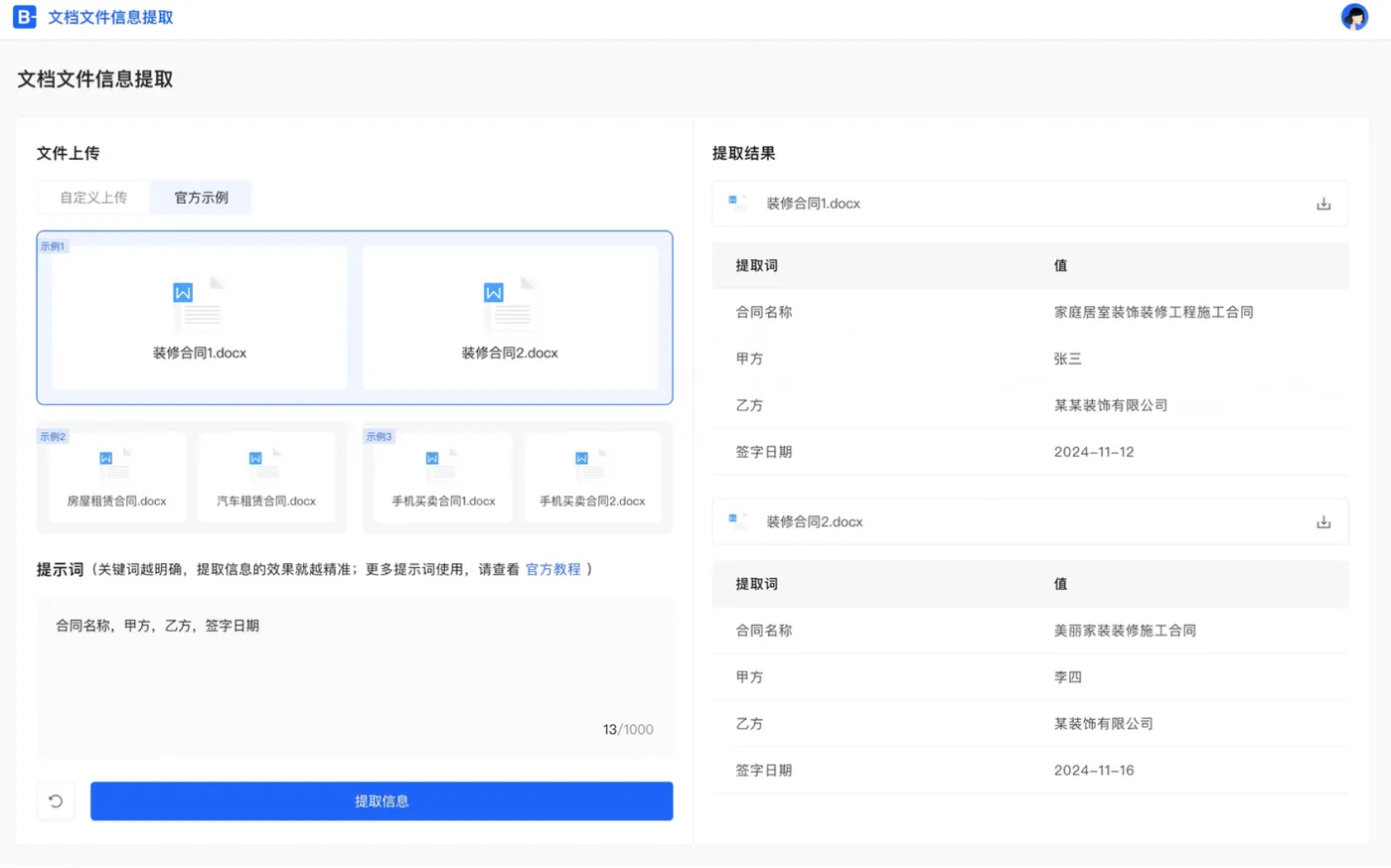Viewport: 1391px width, 868px height.
Task: Choose the 汽车租赁合同.docx example file
Action: (x=266, y=477)
